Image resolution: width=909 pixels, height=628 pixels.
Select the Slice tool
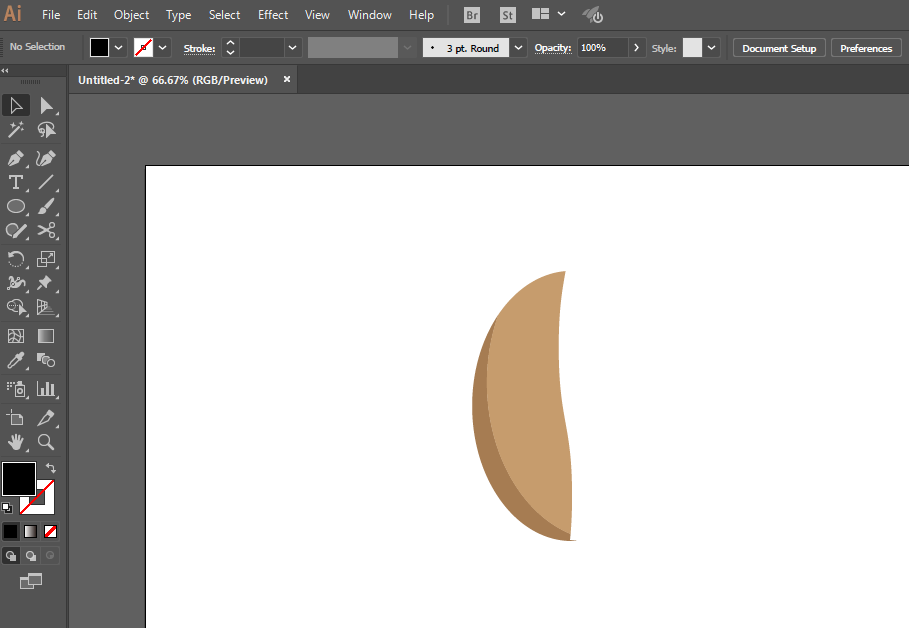46,418
